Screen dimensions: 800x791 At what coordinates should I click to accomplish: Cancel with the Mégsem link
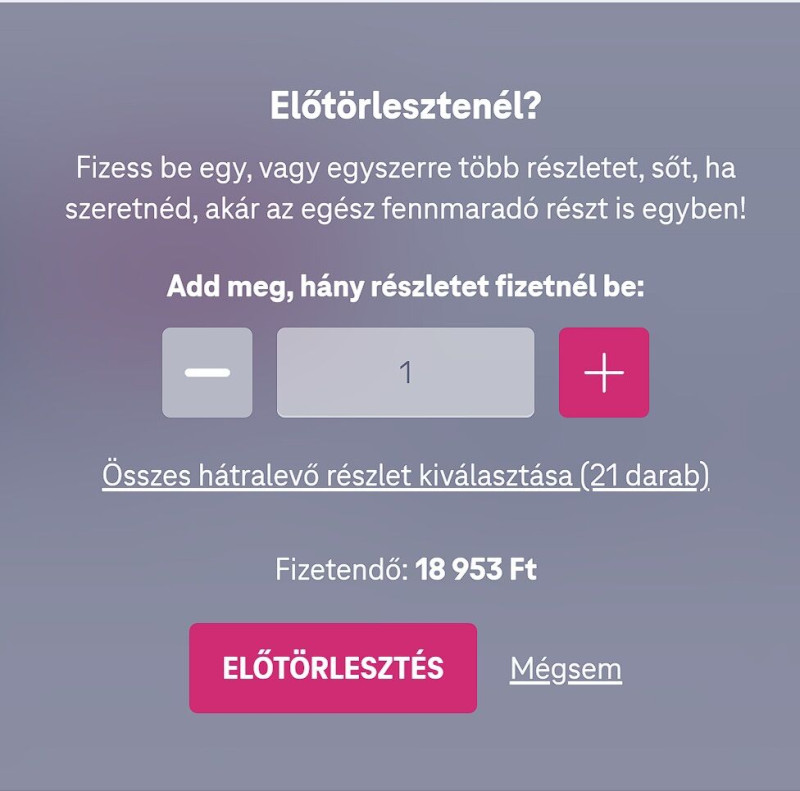[565, 668]
